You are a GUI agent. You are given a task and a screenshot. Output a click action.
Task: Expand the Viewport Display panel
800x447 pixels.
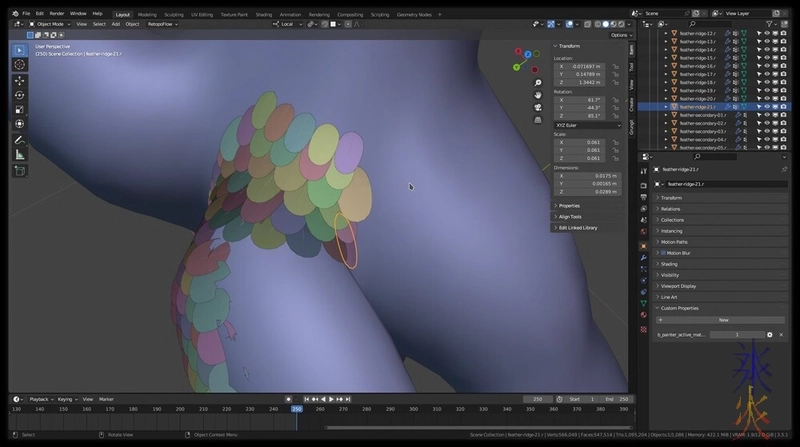680,286
